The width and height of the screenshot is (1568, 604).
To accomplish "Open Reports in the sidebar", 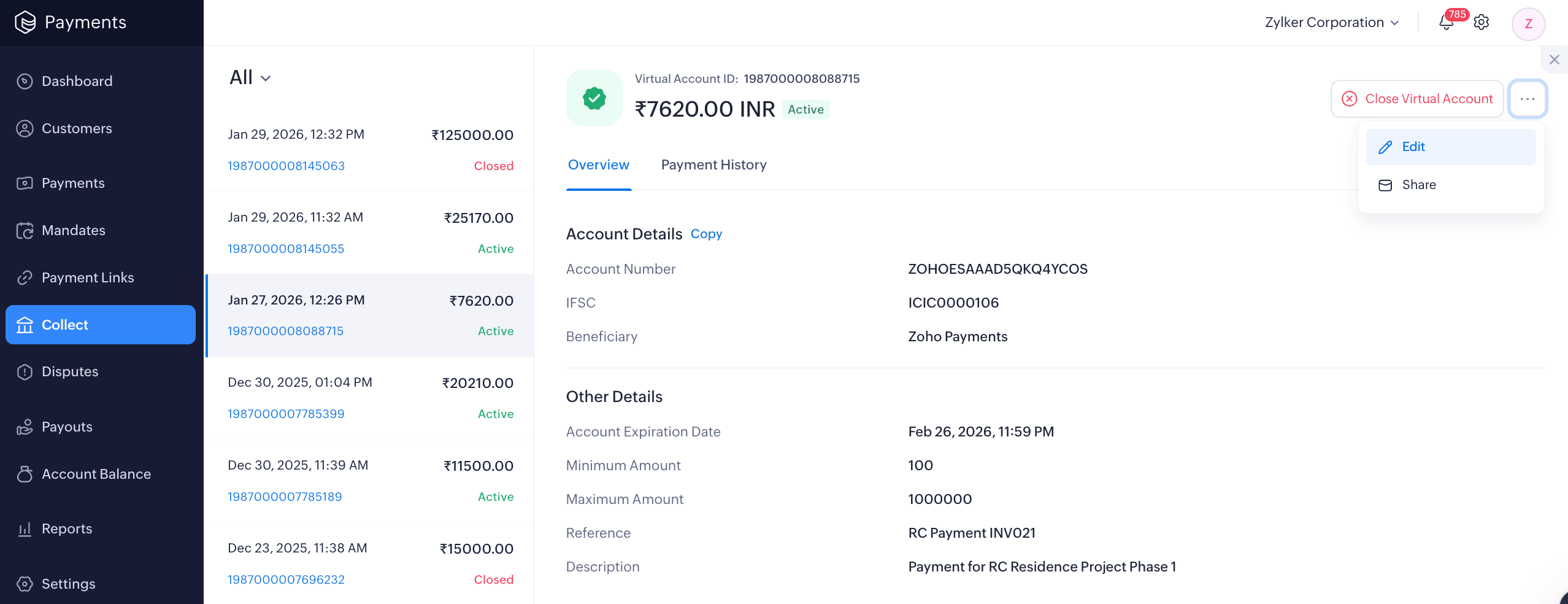I will pyautogui.click(x=66, y=528).
